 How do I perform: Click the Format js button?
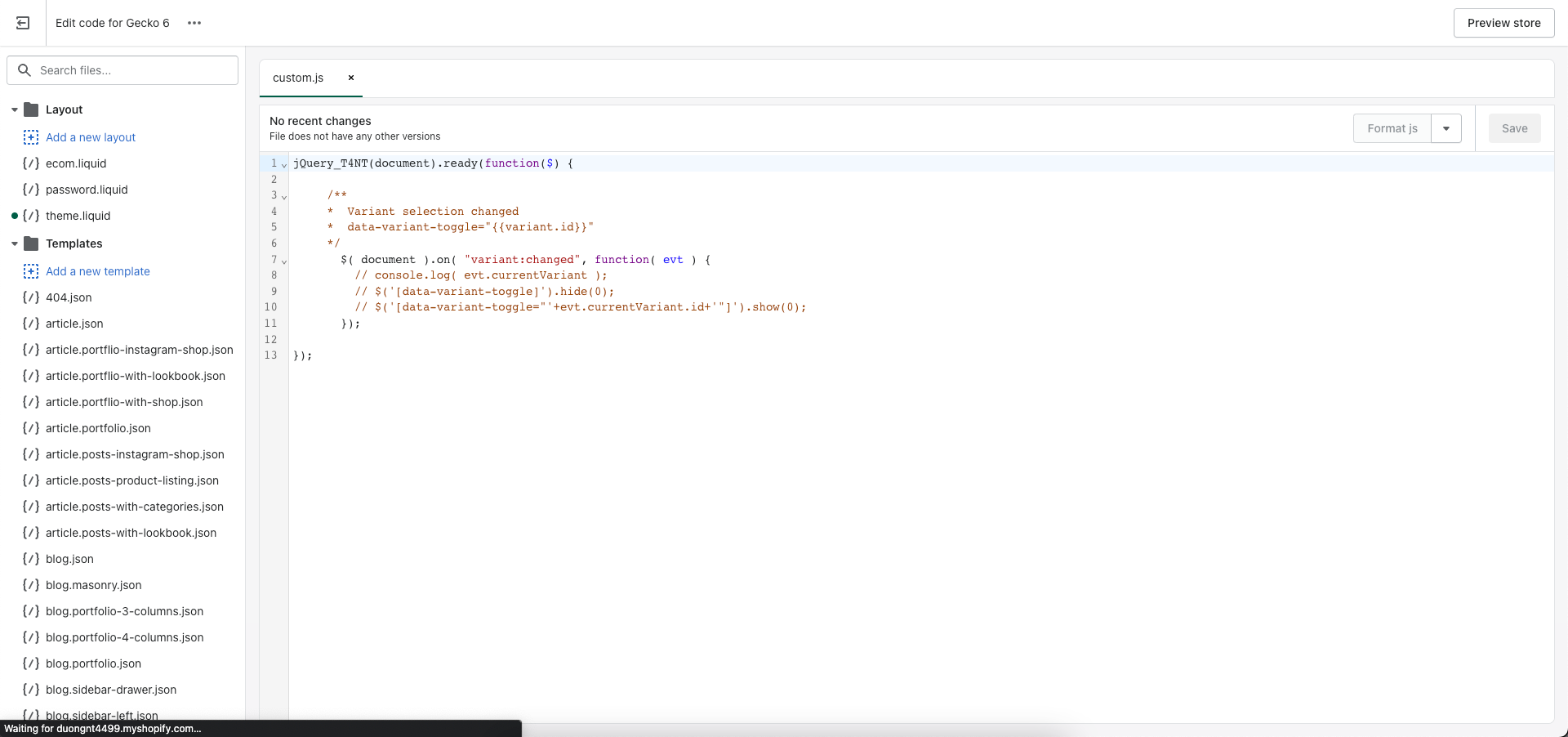coord(1392,128)
